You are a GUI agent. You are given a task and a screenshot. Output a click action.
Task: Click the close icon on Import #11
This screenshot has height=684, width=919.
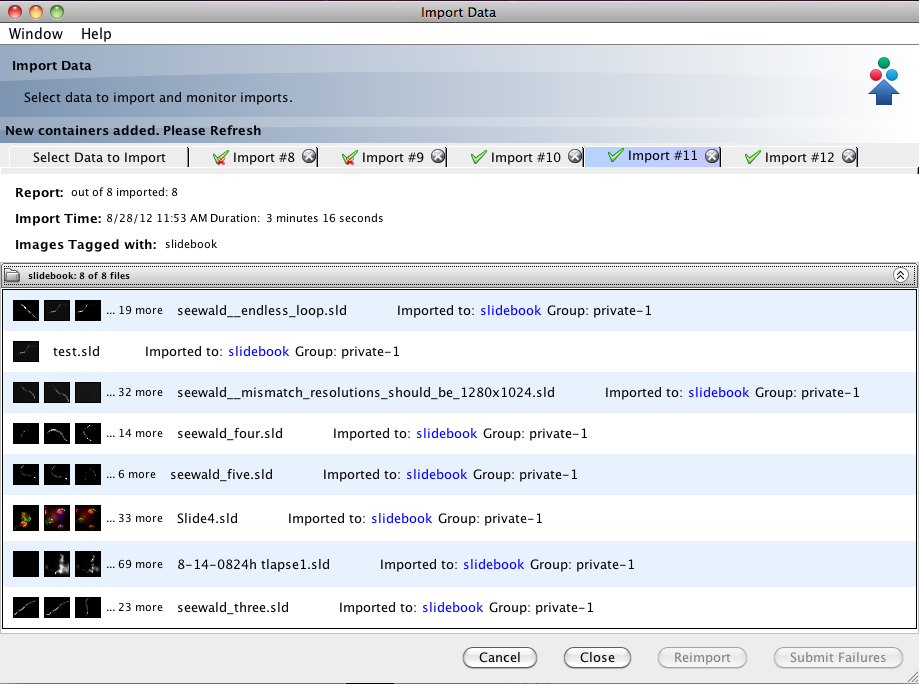[x=711, y=156]
